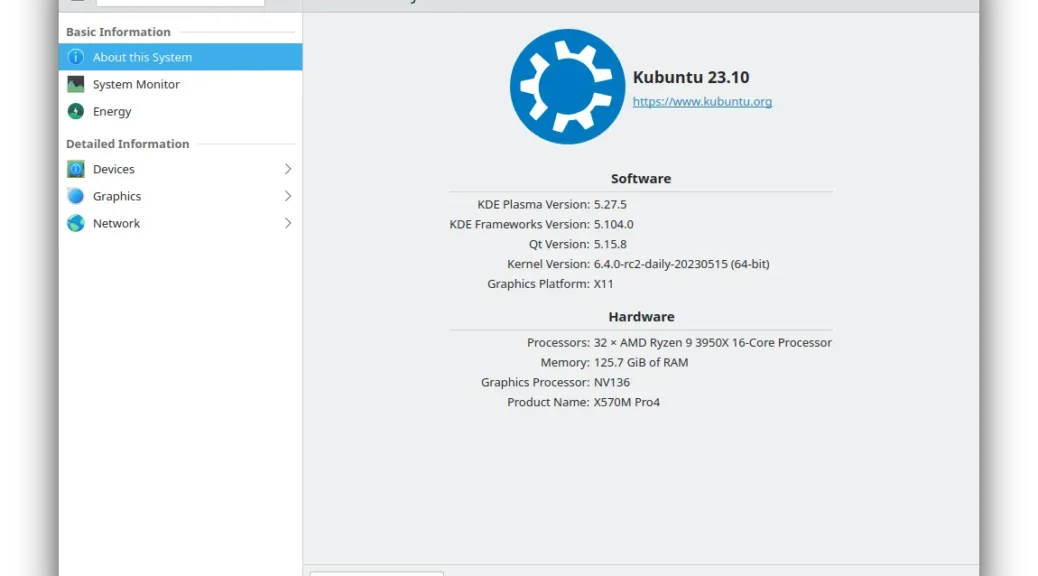Select the Graphics Processor NV136 value
Screen dimensions: 1038x576
[x=612, y=382]
